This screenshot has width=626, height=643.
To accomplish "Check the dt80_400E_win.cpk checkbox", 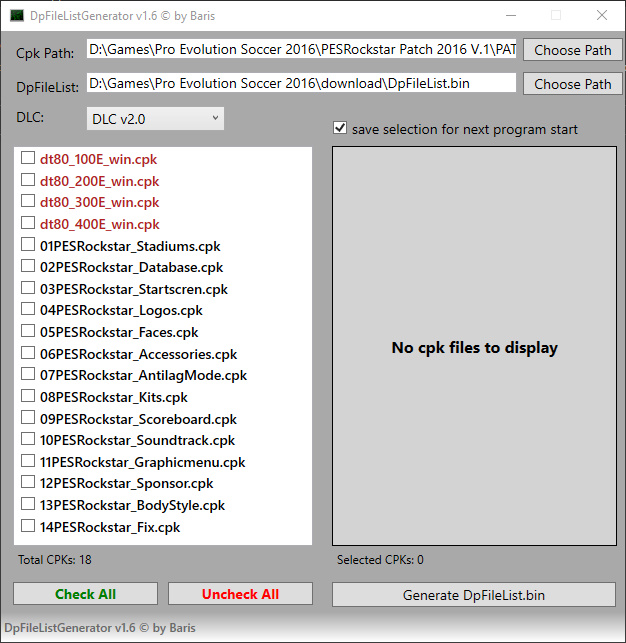I will click(x=28, y=222).
